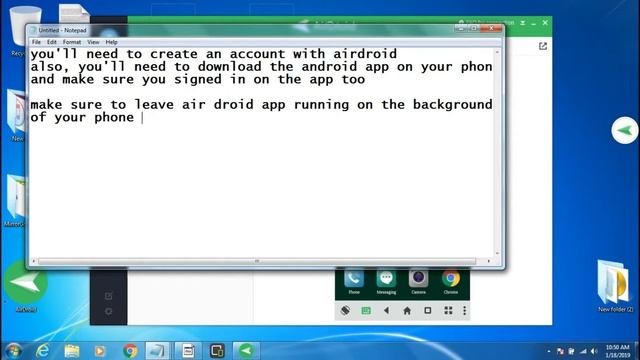The height and width of the screenshot is (360, 640).
Task: Click the pop-out window icon in AirDroid
Action: pos(542,46)
